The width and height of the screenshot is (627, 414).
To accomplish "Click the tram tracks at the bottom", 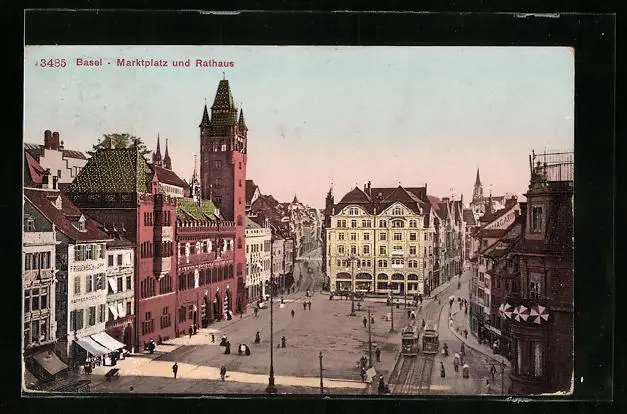I will point(411,376).
